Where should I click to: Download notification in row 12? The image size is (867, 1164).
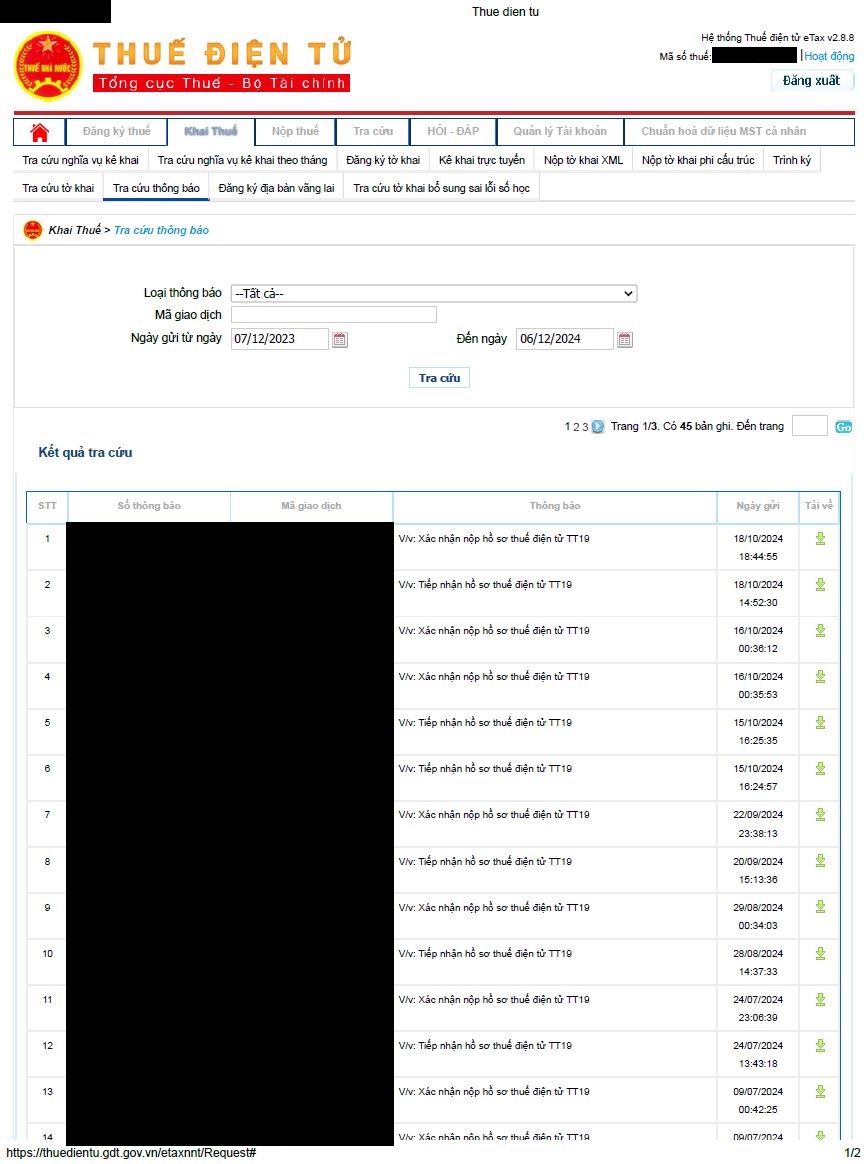pos(820,1045)
